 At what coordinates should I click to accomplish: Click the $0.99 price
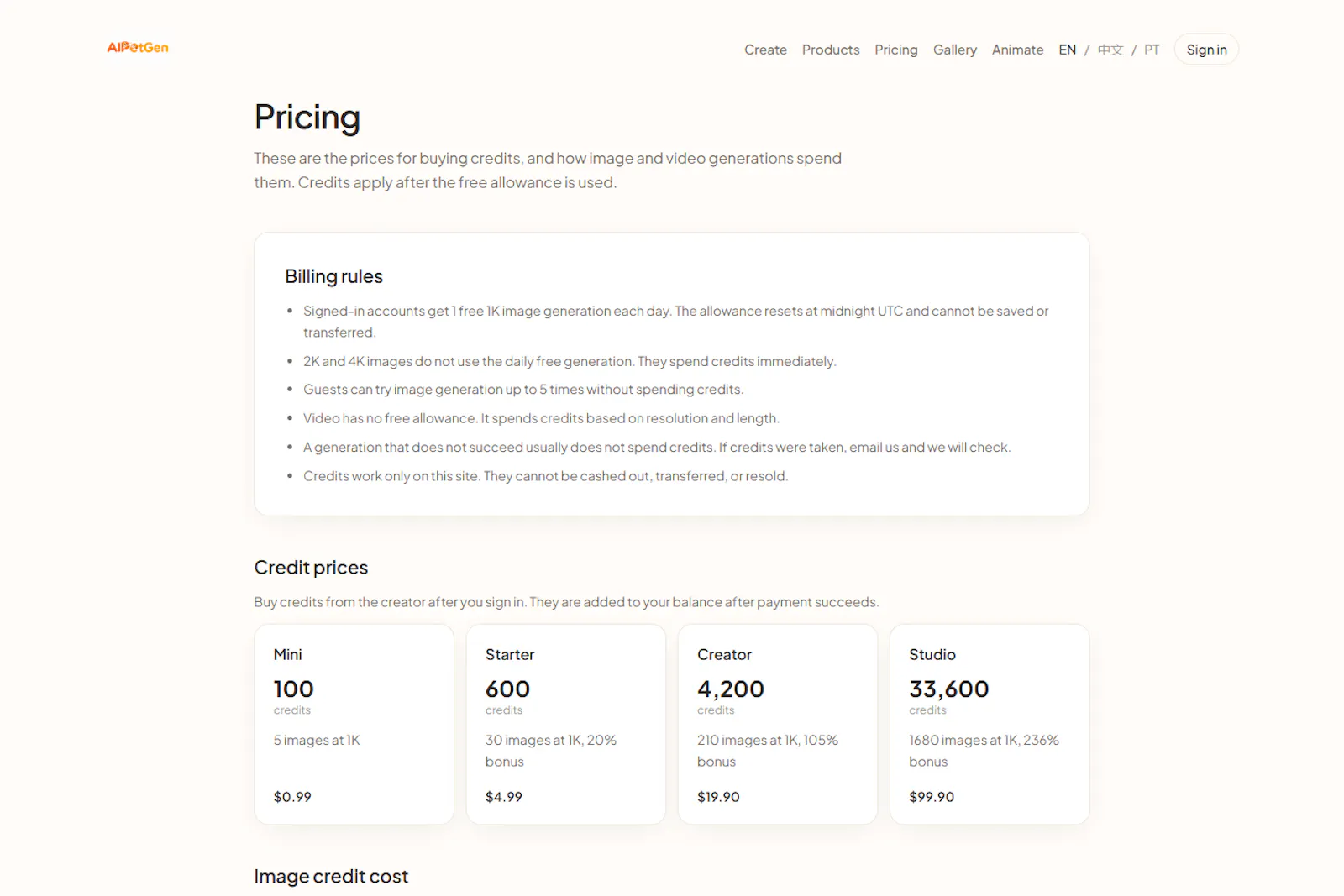click(x=292, y=797)
